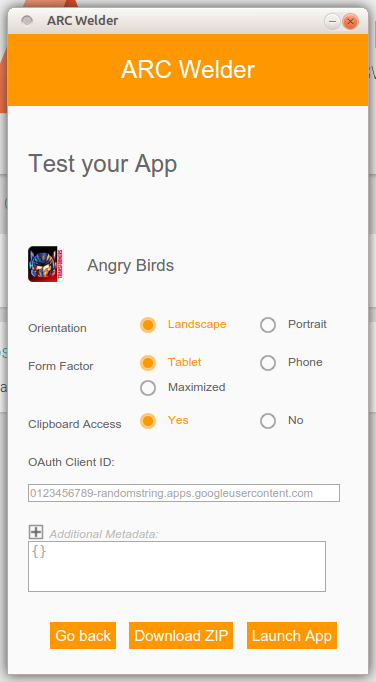Screen dimensions: 376x682
Task: Click the Angry Birds app name
Action: [x=131, y=265]
